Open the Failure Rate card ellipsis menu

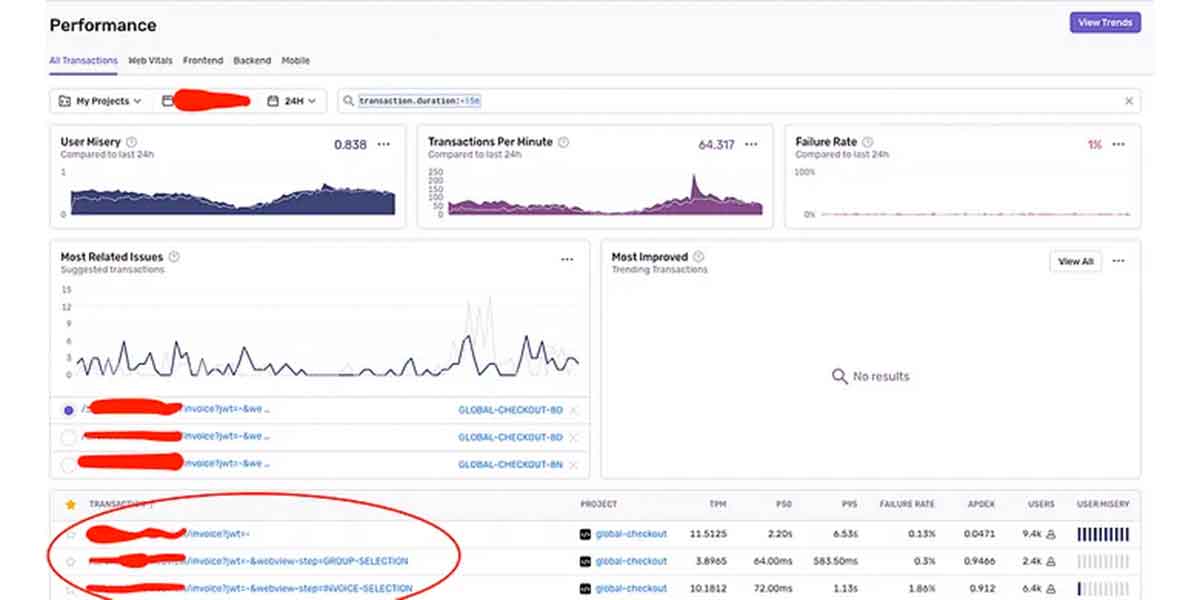click(1118, 144)
